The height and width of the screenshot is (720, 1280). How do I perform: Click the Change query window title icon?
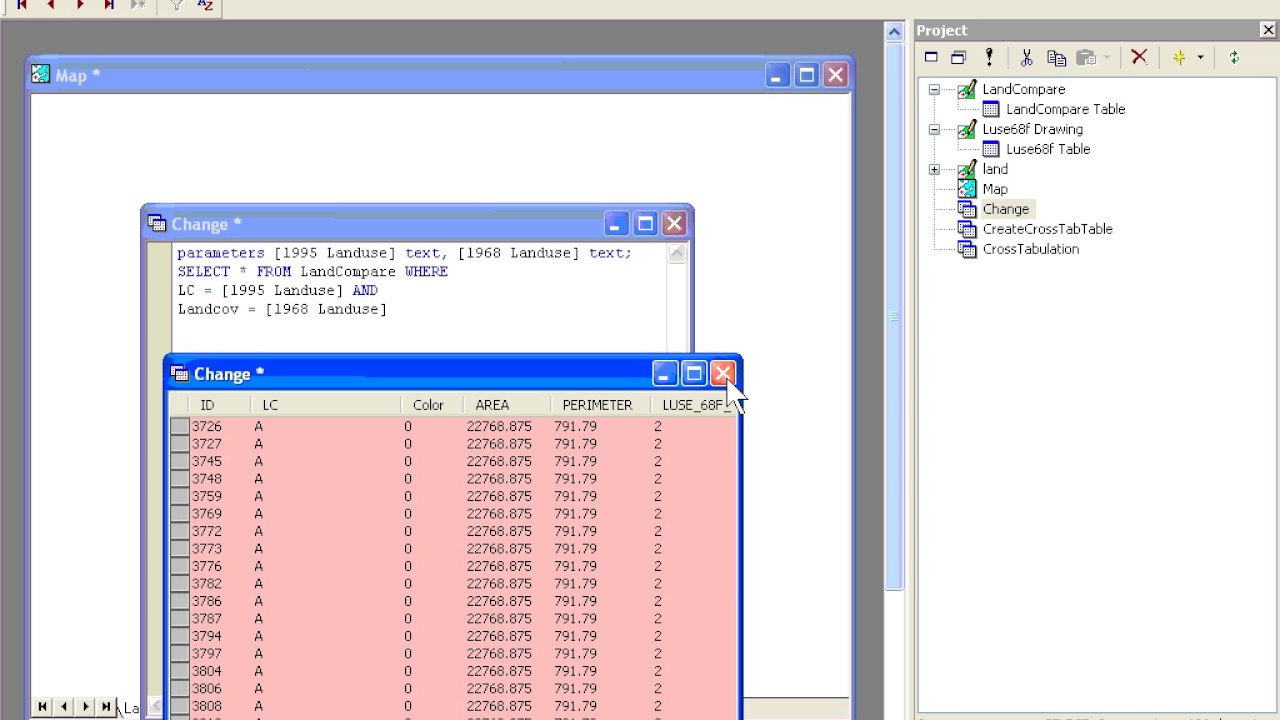coord(156,224)
